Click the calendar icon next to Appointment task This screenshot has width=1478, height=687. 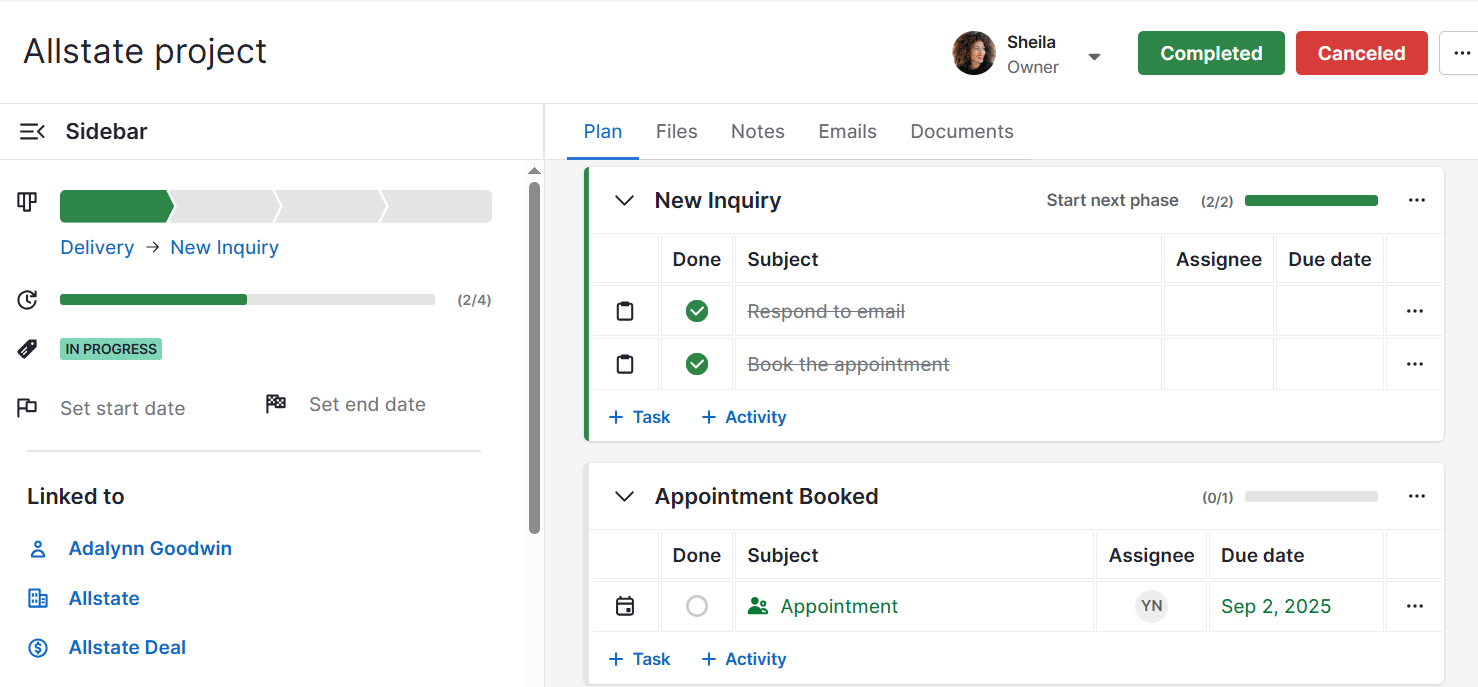pos(624,606)
